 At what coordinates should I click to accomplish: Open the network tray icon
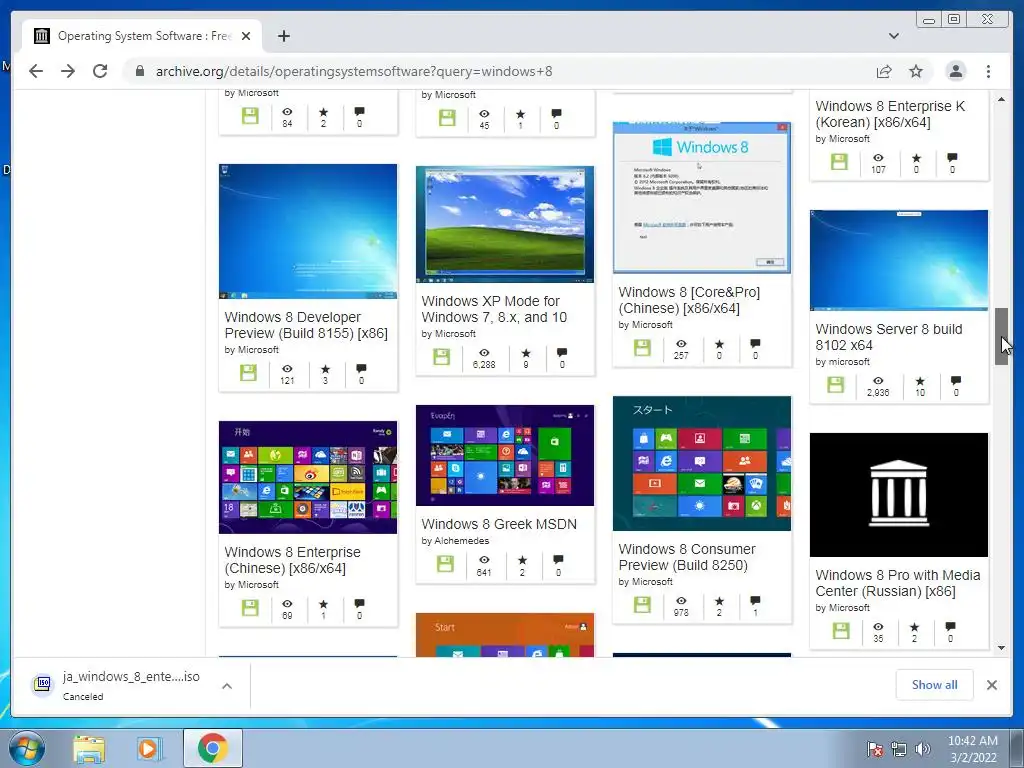click(x=899, y=749)
